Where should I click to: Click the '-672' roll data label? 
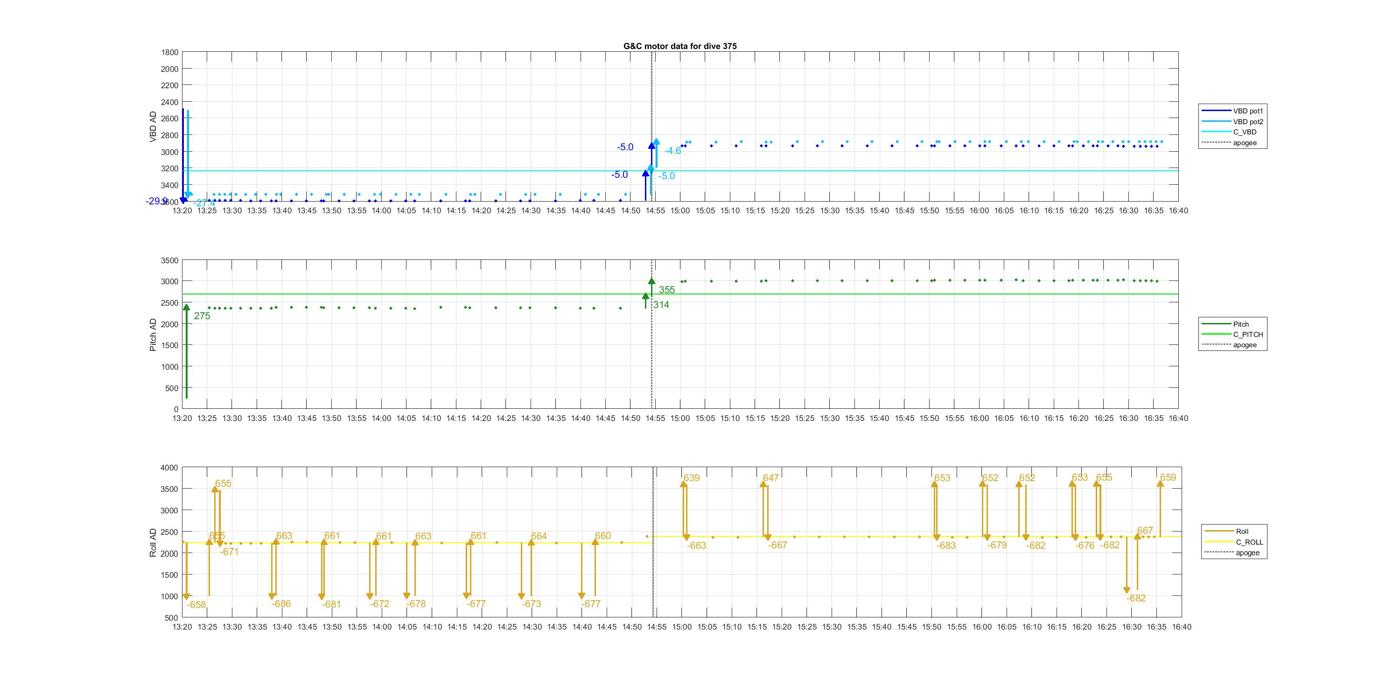379,604
